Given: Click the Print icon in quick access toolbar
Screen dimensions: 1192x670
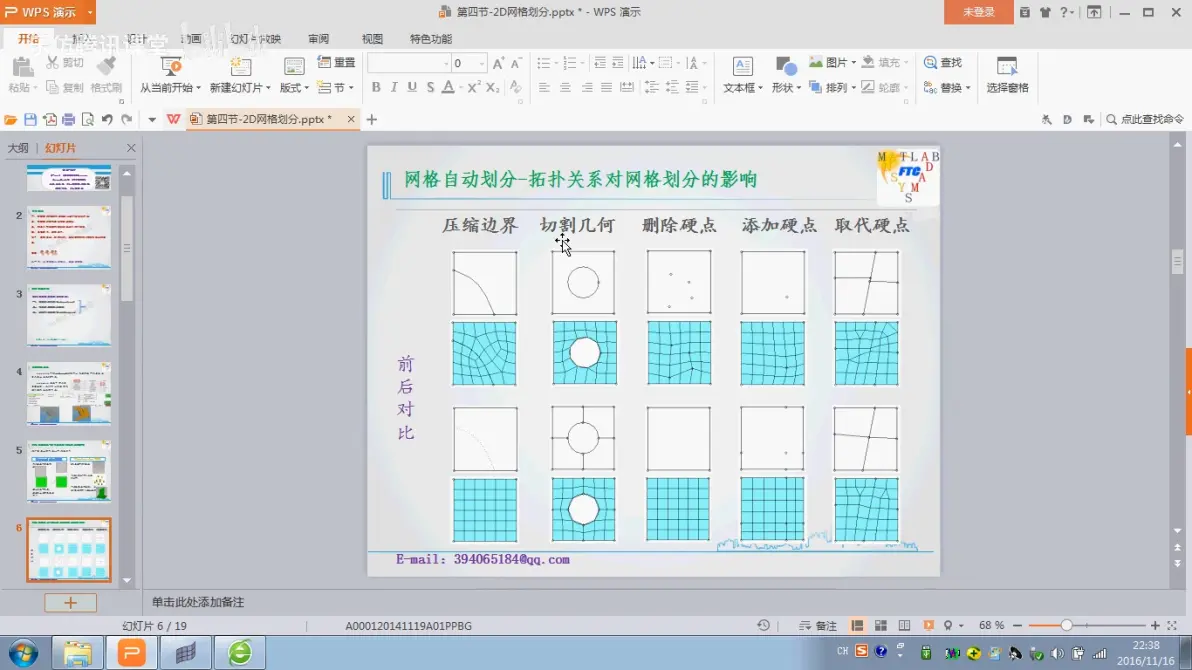Looking at the screenshot, I should point(68,120).
